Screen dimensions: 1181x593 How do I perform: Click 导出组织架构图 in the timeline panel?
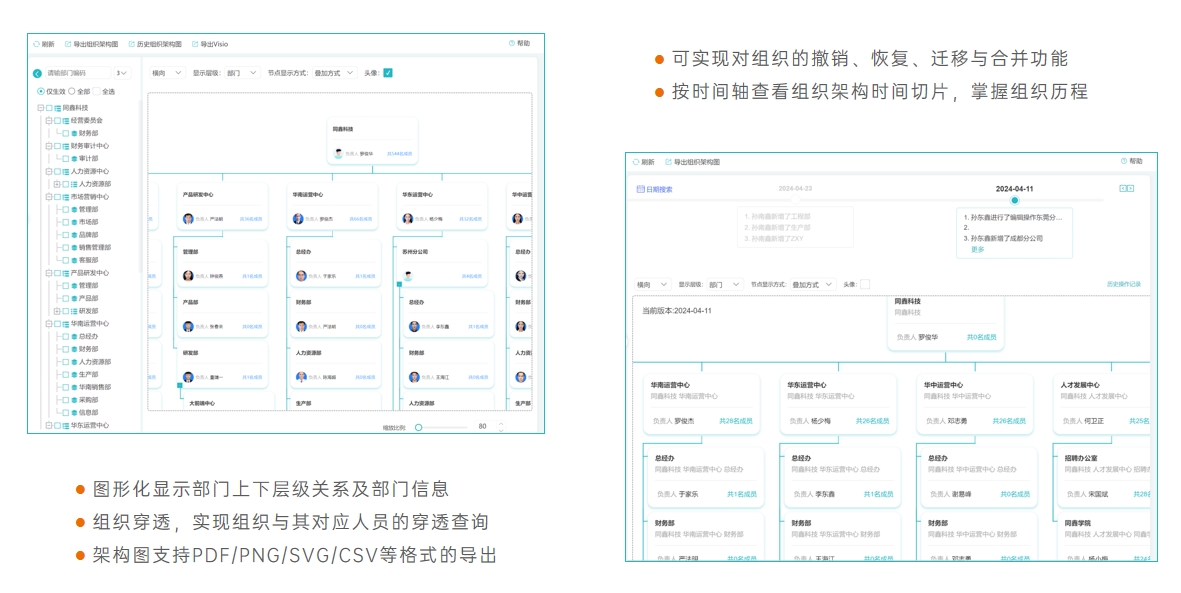(692, 162)
